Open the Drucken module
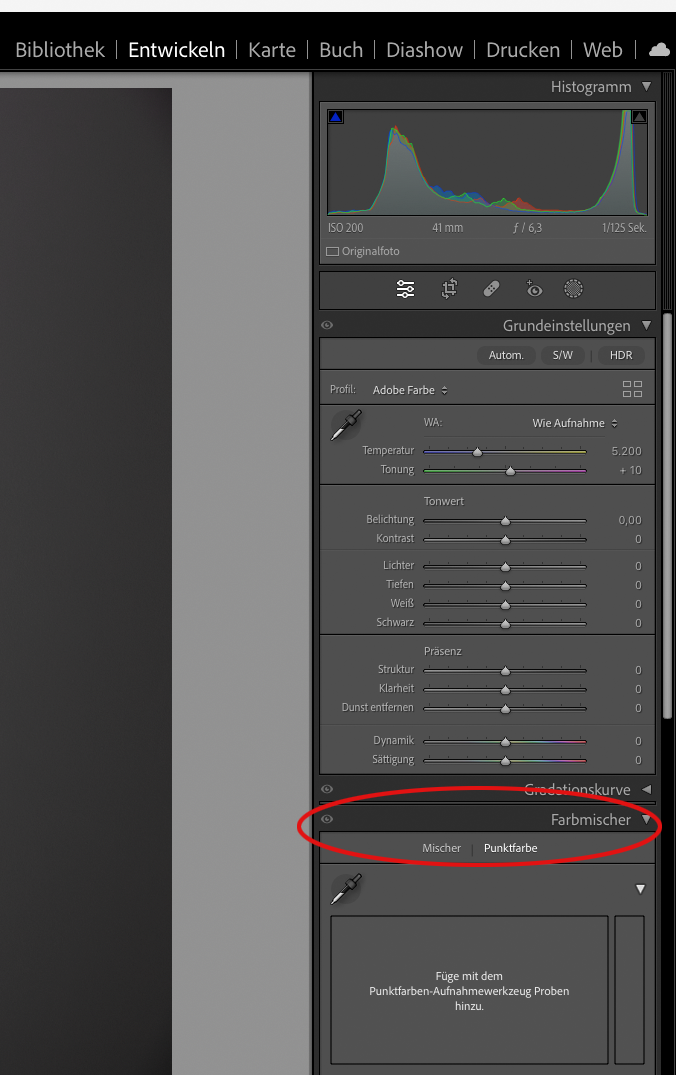Image resolution: width=676 pixels, height=1075 pixels. point(523,50)
